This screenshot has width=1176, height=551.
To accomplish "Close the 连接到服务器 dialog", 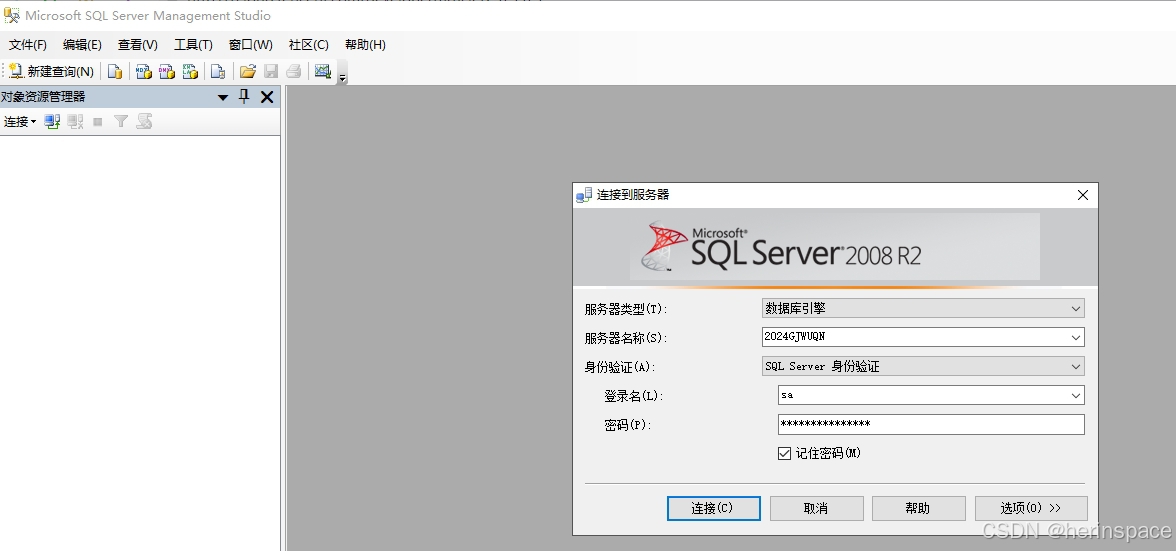I will pyautogui.click(x=1082, y=195).
